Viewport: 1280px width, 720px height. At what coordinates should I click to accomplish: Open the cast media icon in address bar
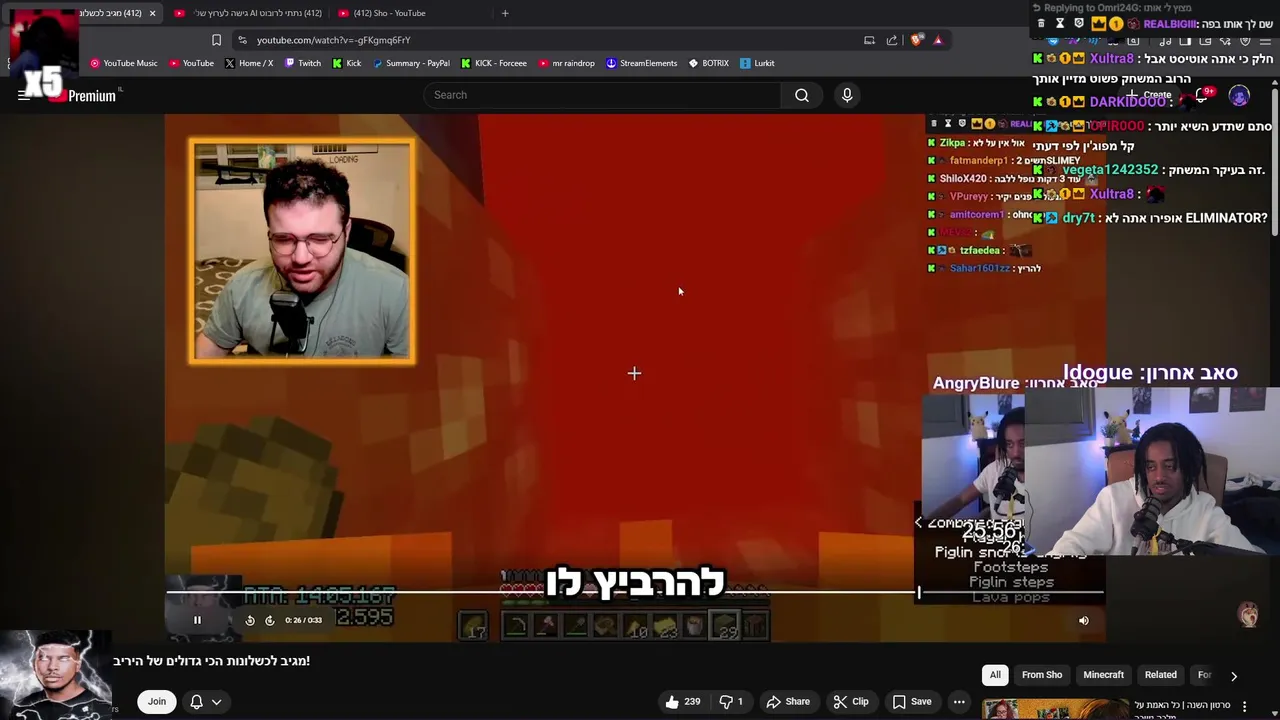[x=869, y=40]
